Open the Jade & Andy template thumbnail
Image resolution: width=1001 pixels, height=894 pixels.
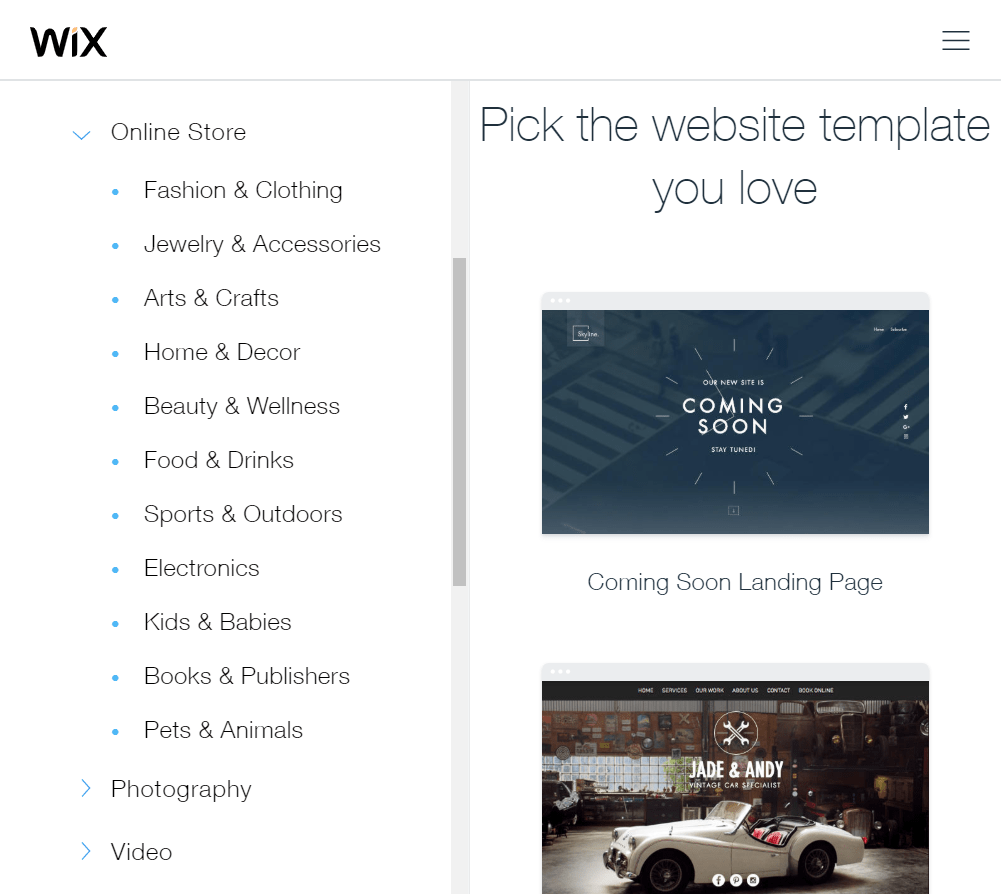[735, 779]
